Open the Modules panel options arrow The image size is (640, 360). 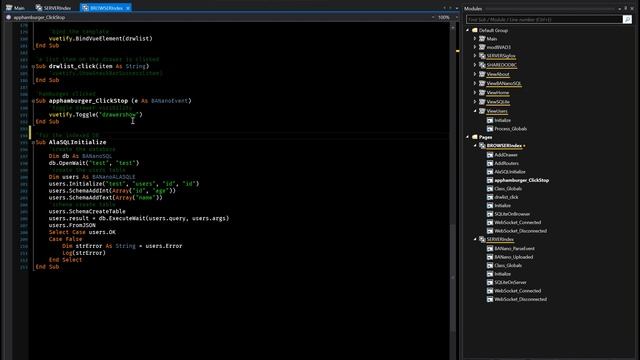[x=619, y=8]
